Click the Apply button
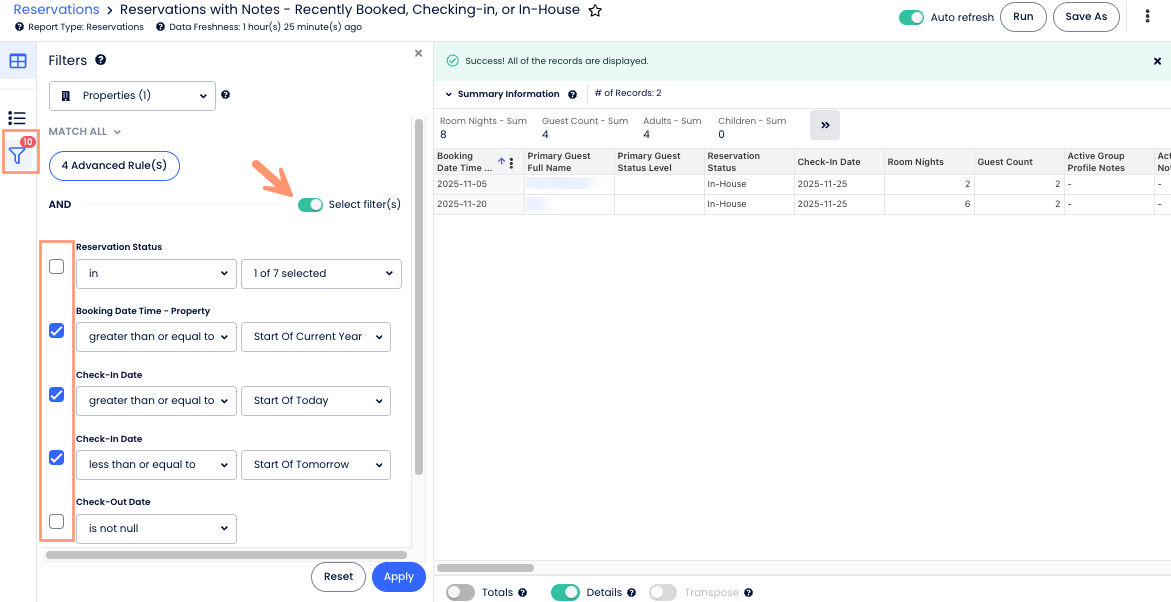 click(x=398, y=577)
